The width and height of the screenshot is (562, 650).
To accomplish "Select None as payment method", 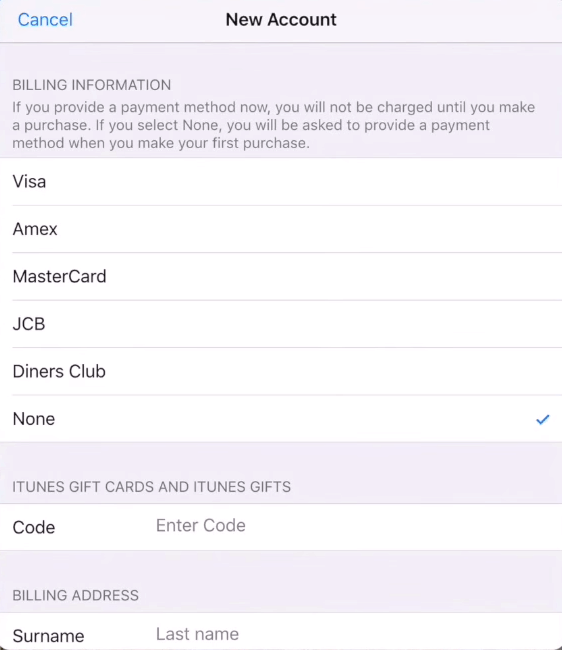I will pyautogui.click(x=281, y=419).
